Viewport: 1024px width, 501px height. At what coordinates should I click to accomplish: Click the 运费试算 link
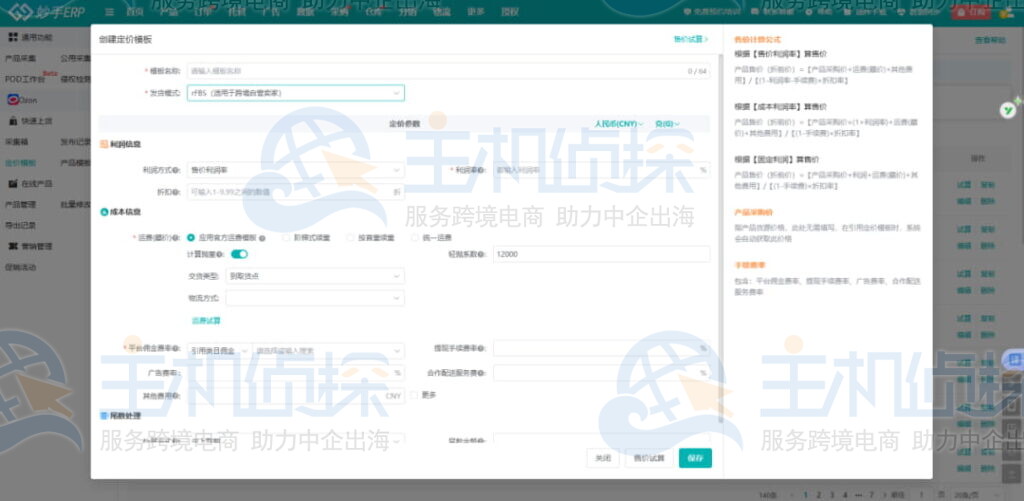(206, 321)
